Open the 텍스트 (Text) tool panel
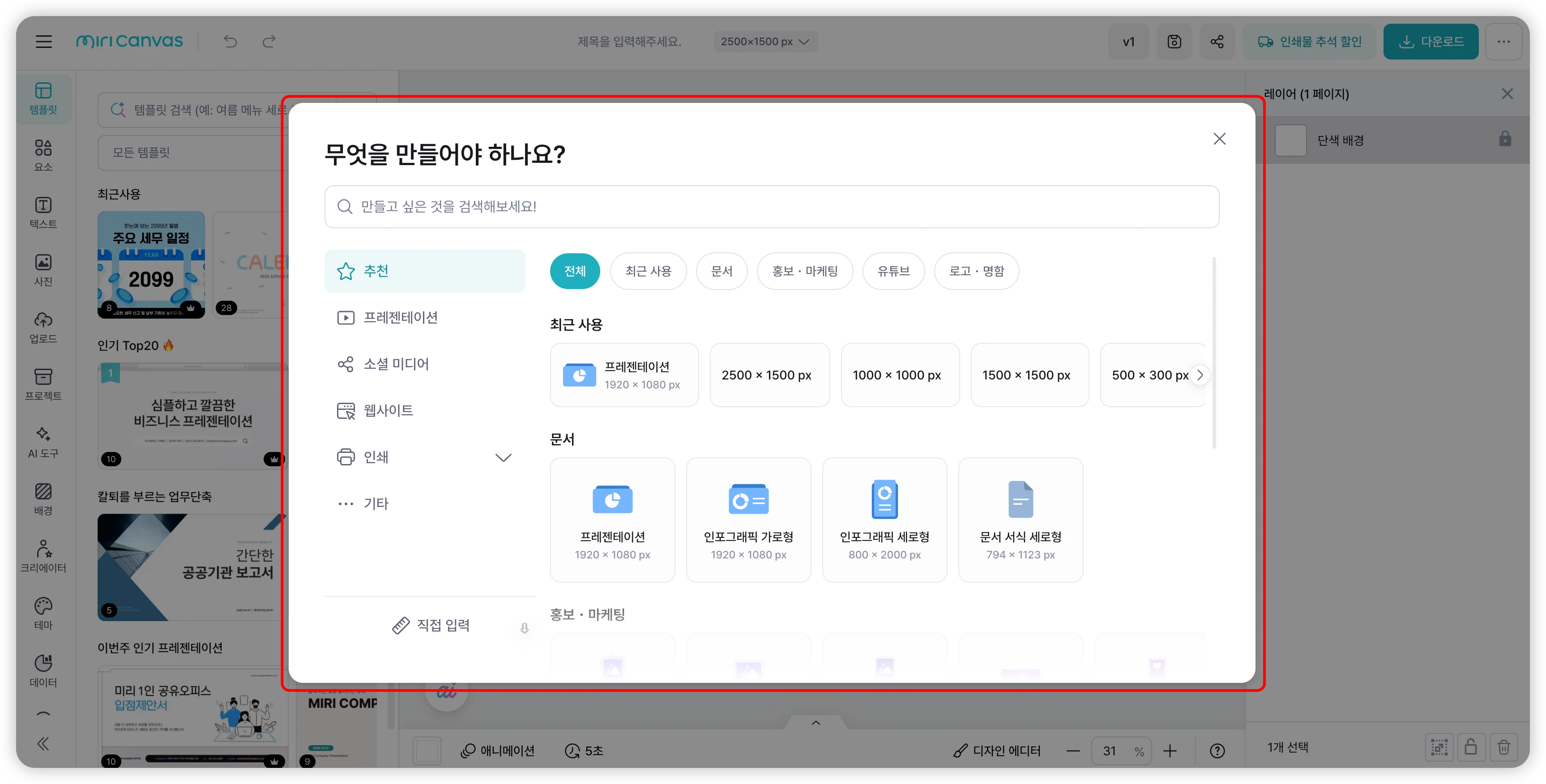Screen dimensions: 1546x784 click(x=43, y=212)
